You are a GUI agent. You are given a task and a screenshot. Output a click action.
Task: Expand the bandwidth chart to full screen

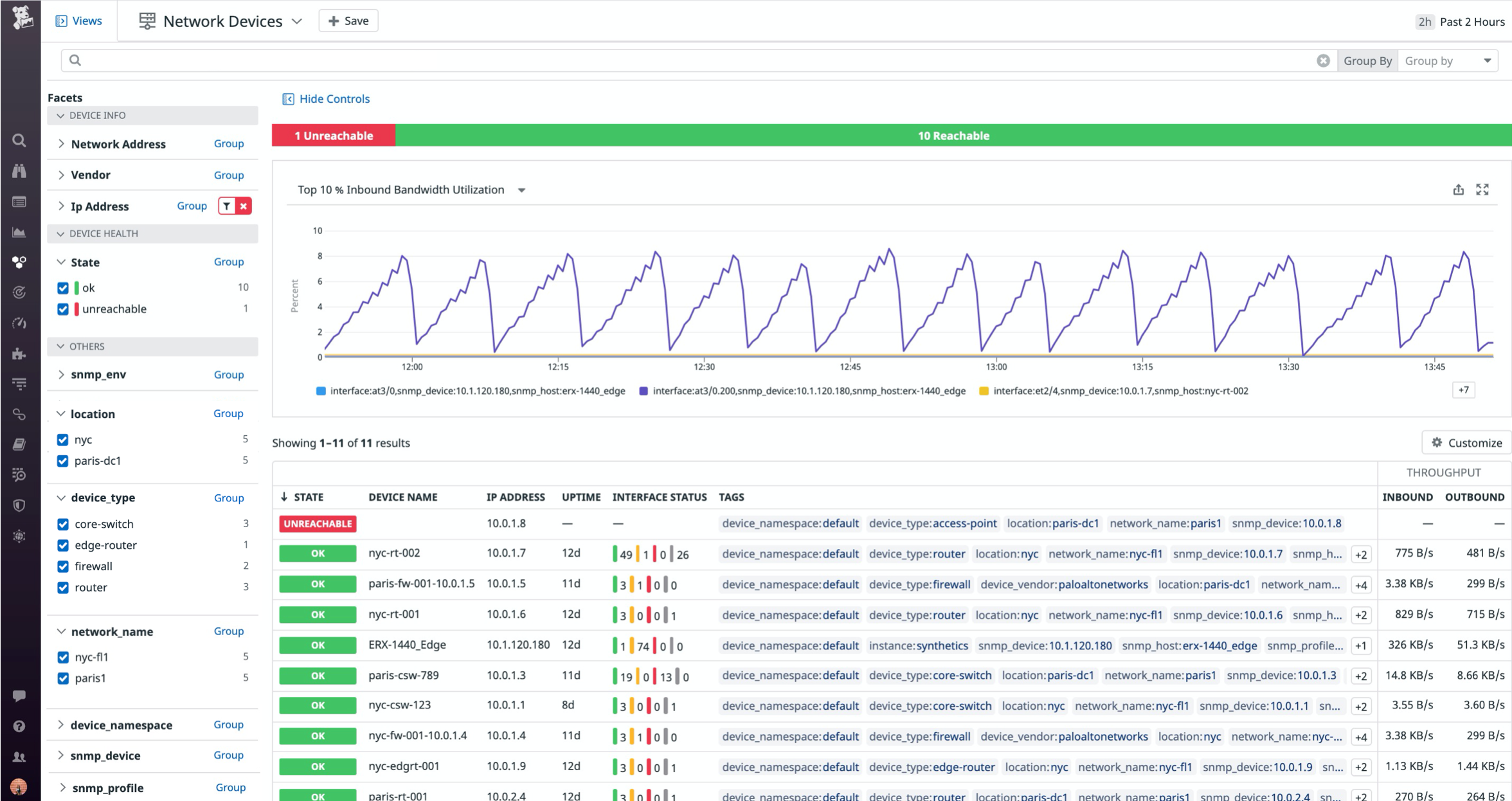tap(1483, 190)
